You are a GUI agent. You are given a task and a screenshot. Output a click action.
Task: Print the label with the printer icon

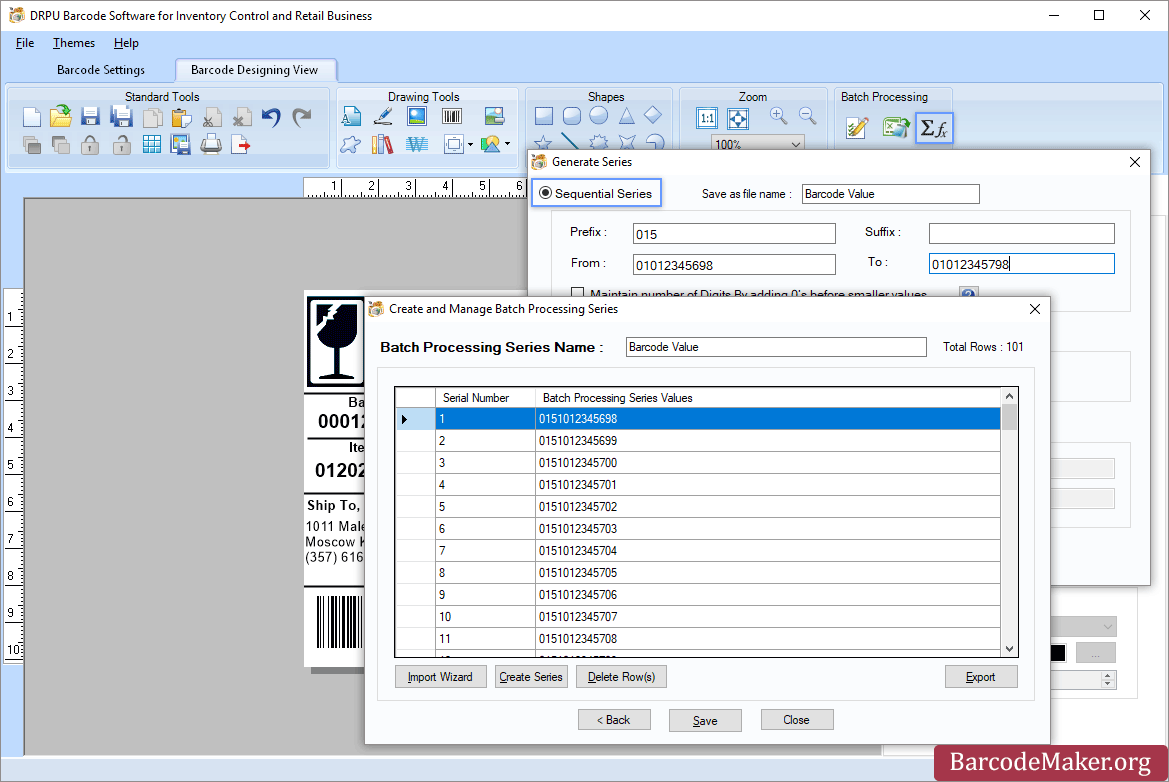pos(211,144)
